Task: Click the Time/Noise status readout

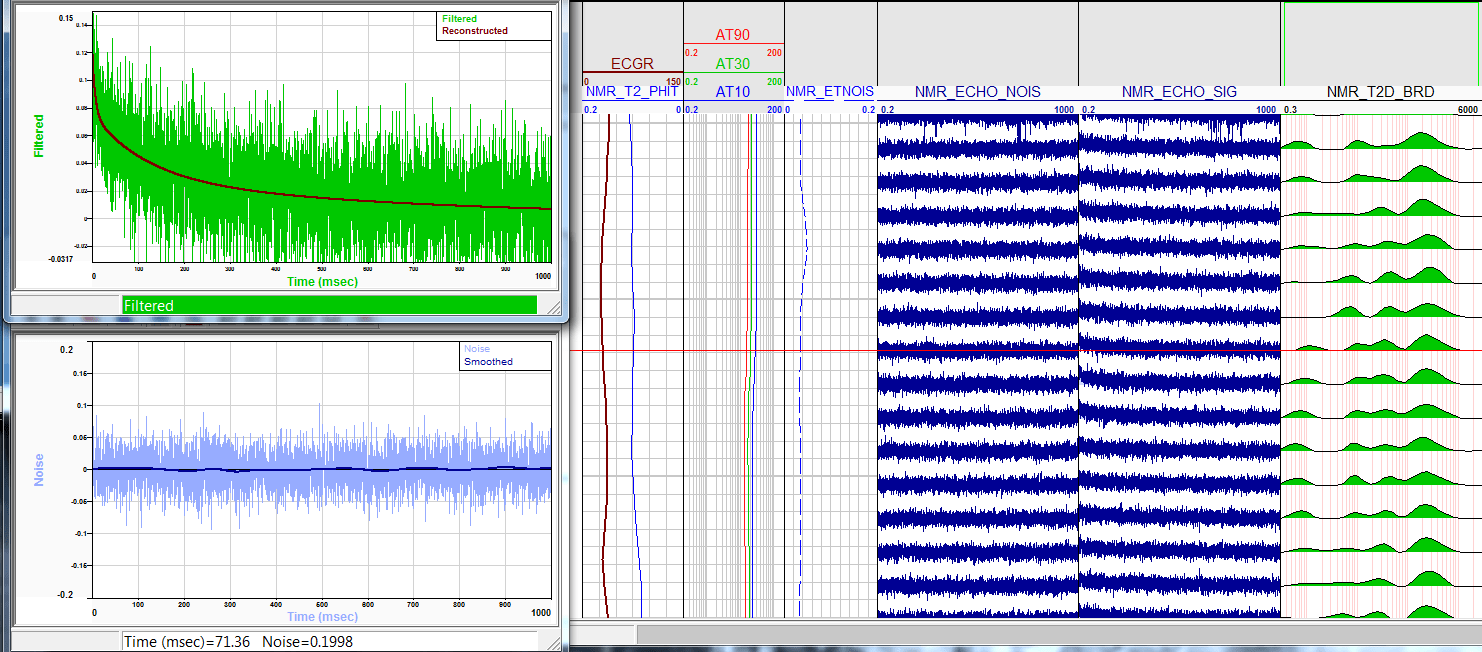Action: pos(237,641)
